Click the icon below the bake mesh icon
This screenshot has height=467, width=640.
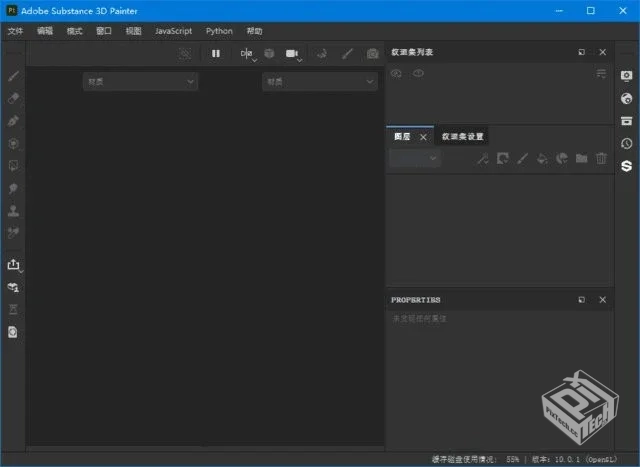[13, 309]
